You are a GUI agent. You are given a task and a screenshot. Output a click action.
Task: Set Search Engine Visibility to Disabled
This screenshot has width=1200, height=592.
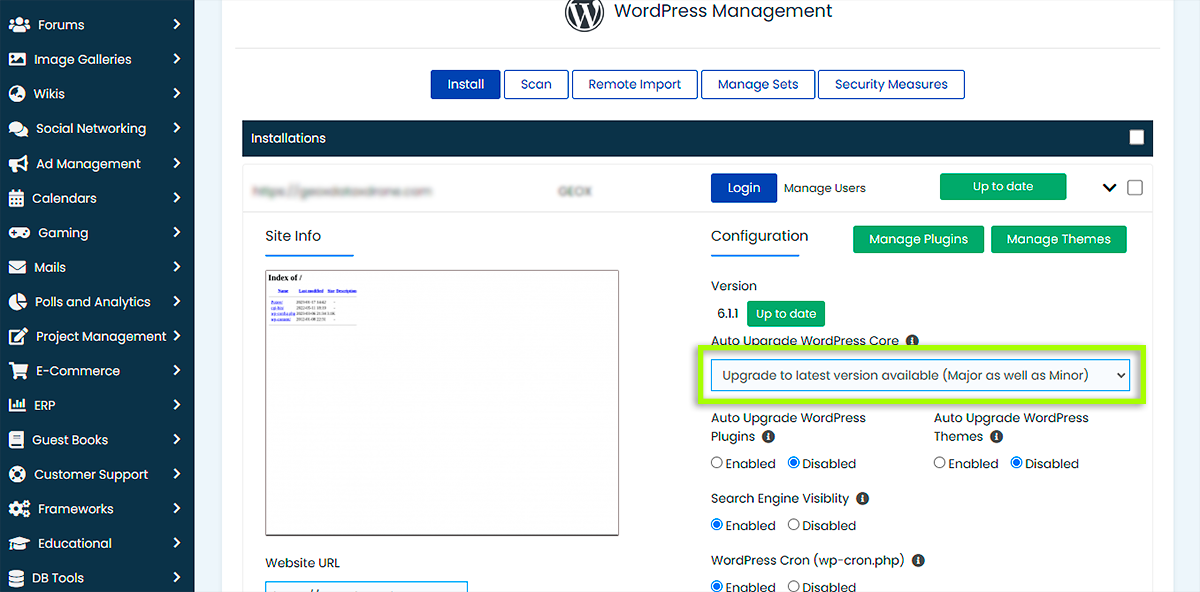tap(793, 525)
